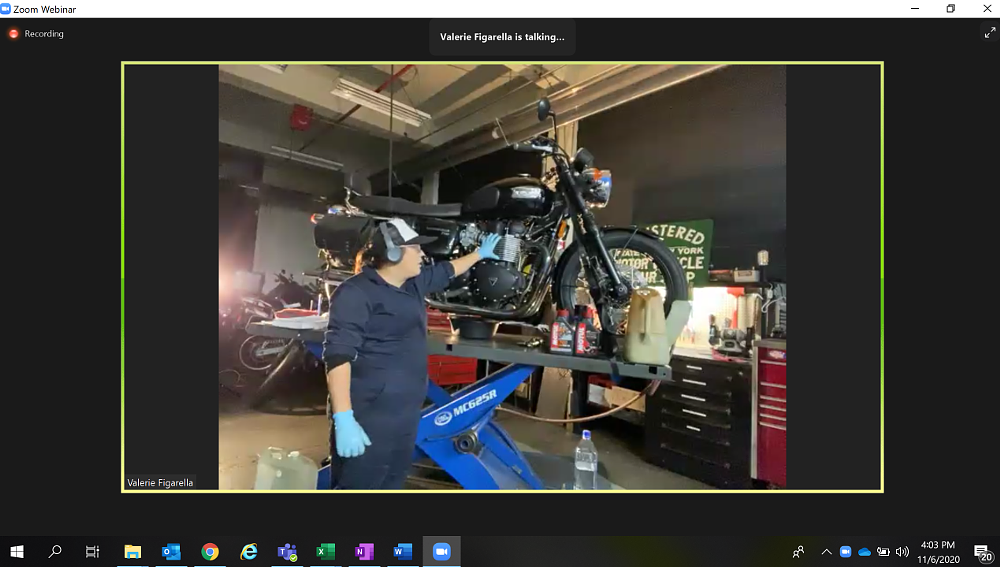Open the clock showing 4:03 PM
The image size is (1000, 567).
(x=938, y=552)
